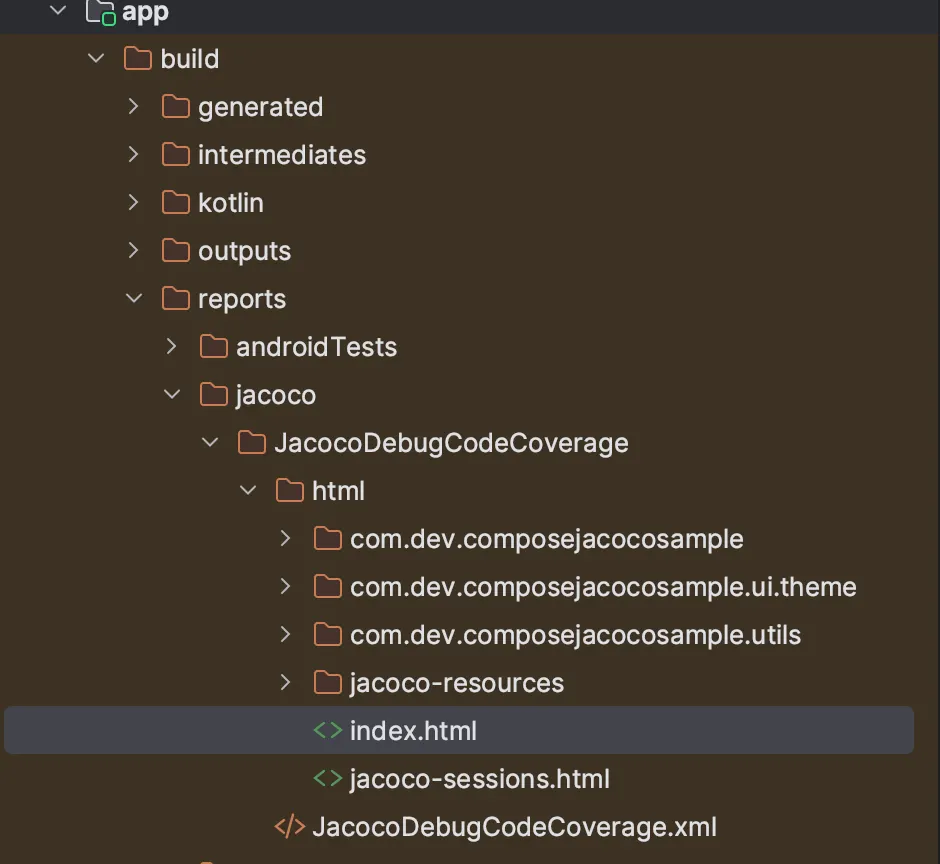Collapse the build folder
940x864 pixels.
pyautogui.click(x=95, y=58)
